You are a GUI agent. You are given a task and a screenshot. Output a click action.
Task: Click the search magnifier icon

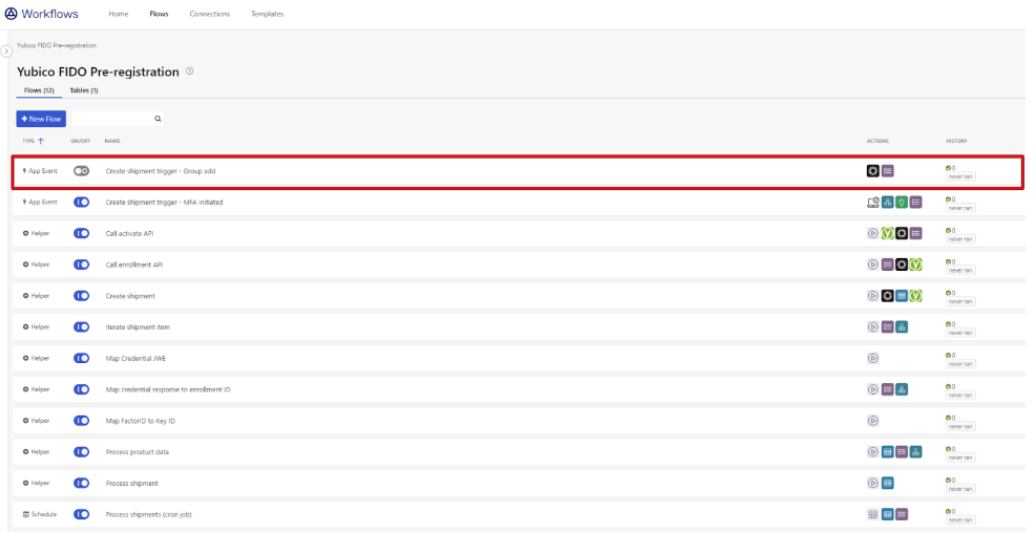tap(158, 119)
